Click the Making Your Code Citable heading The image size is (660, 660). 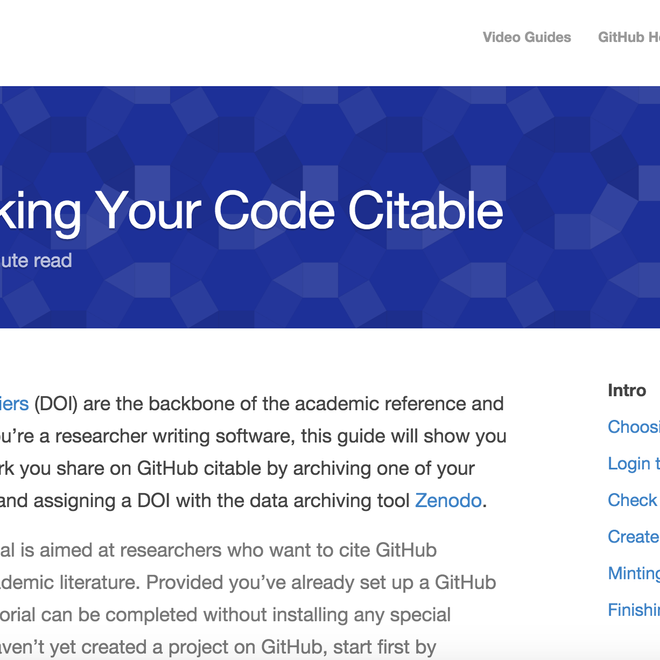click(x=250, y=211)
